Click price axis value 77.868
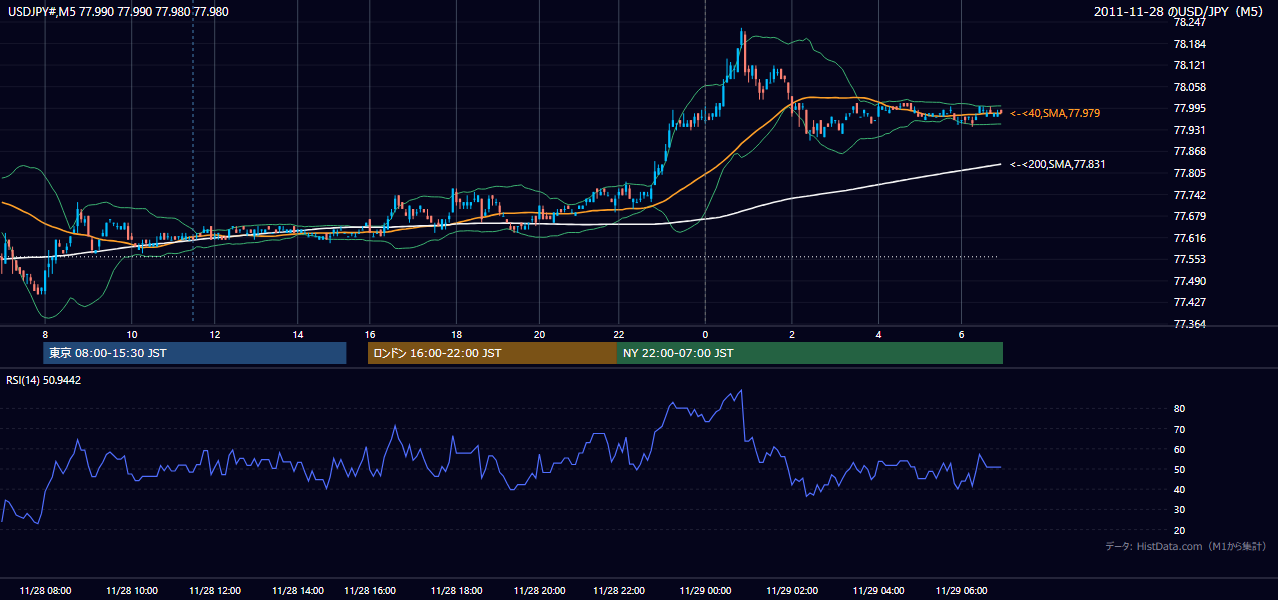The image size is (1278, 600). point(1190,152)
